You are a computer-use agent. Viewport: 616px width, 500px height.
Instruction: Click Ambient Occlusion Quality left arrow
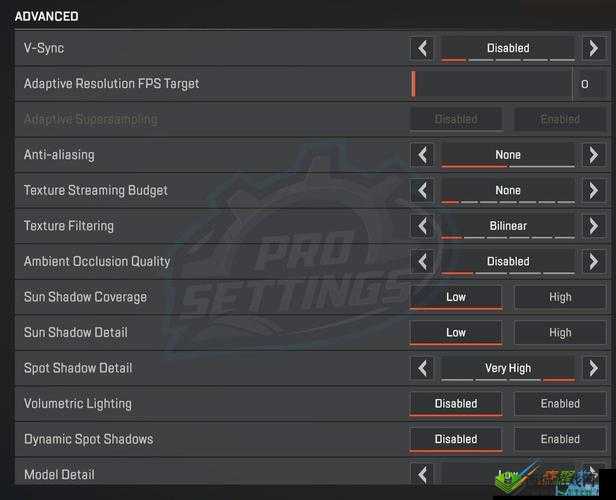(x=422, y=262)
